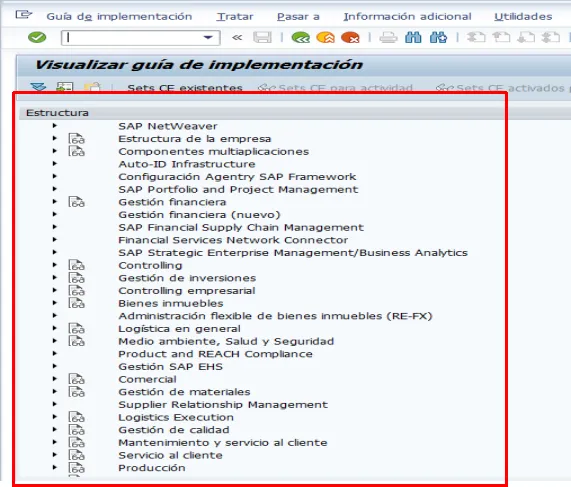The height and width of the screenshot is (487, 571).
Task: Click the Print icon
Action: click(388, 38)
